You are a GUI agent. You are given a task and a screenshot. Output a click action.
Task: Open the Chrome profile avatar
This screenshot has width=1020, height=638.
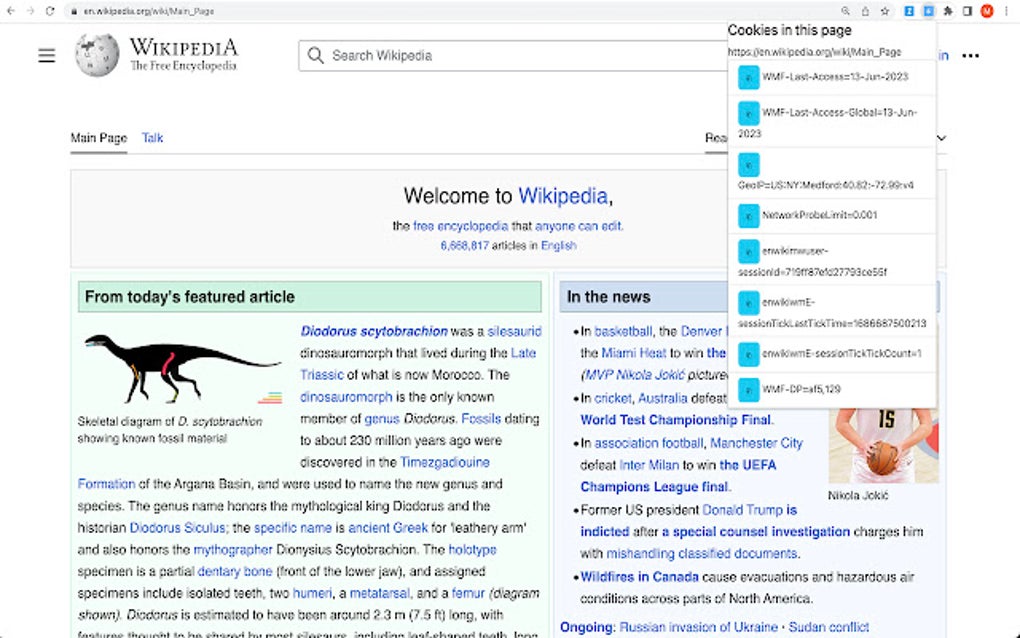(x=987, y=11)
